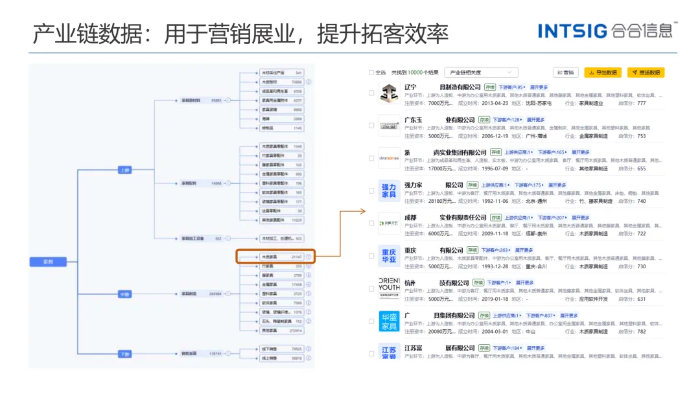Viewport: 700px width, 394px height.
Task: Expand 上游供应商 chip in 成都 row
Action: tap(519, 218)
